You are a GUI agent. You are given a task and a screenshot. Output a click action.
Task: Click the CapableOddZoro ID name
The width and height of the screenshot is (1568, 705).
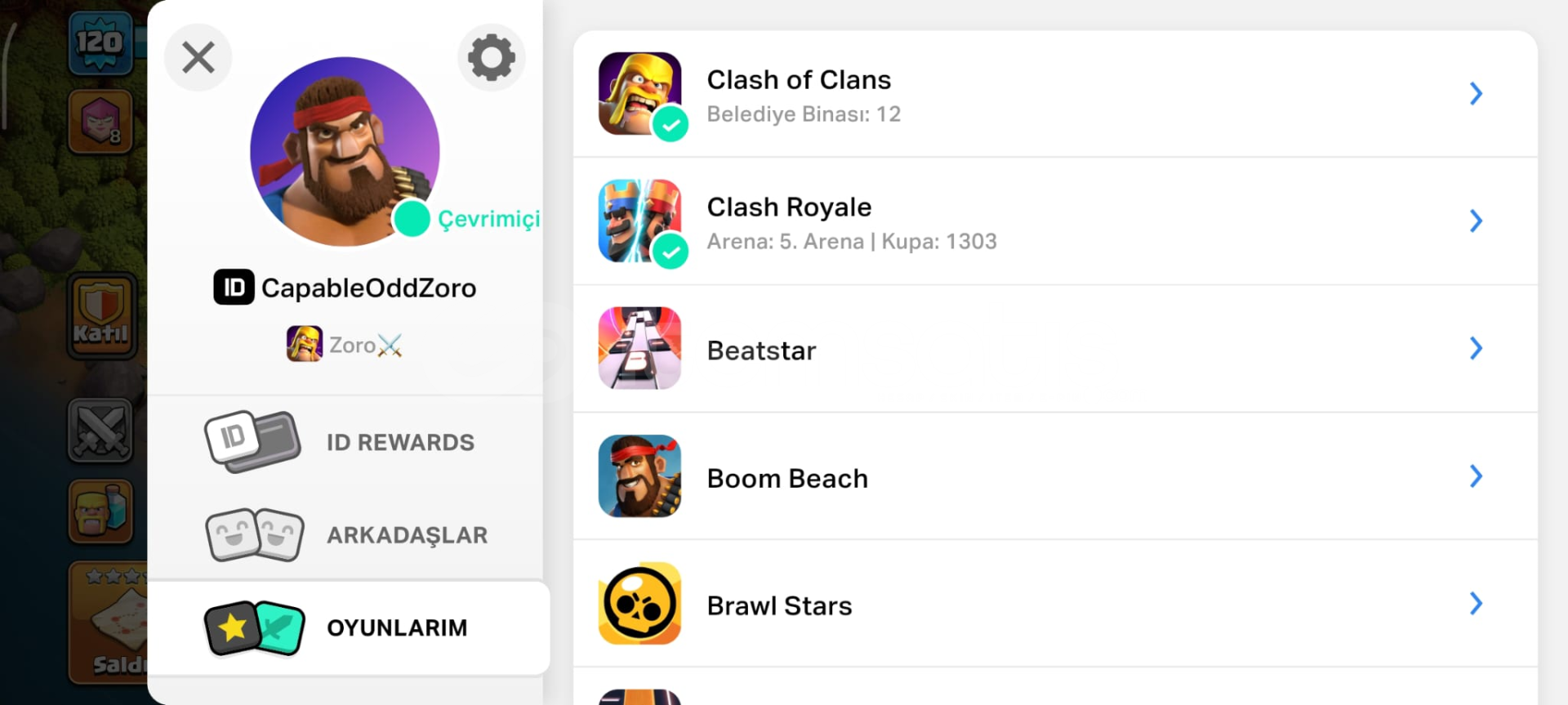click(367, 288)
